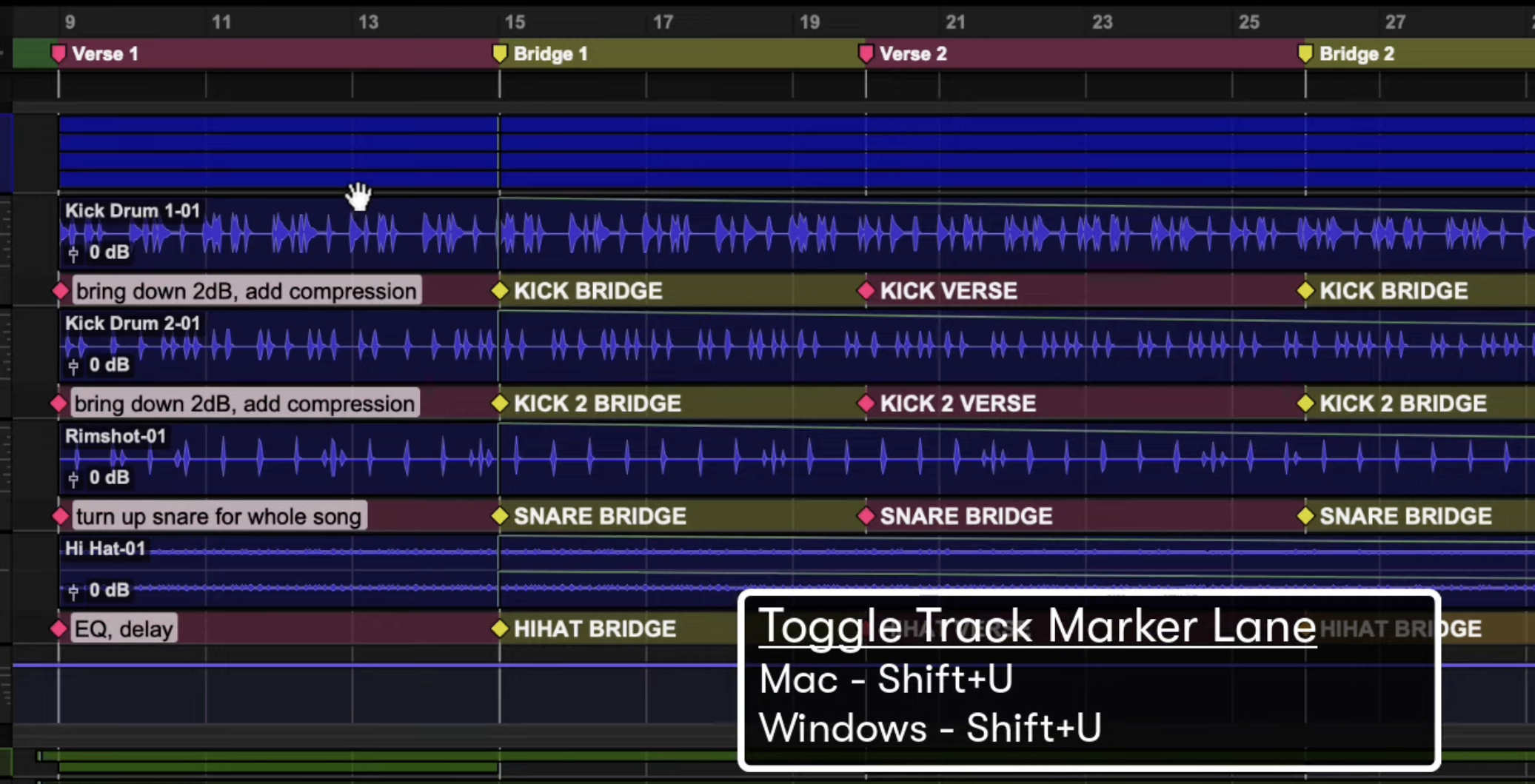The image size is (1535, 784).
Task: Click bar 21 on the timeline ruler
Action: pyautogui.click(x=955, y=22)
